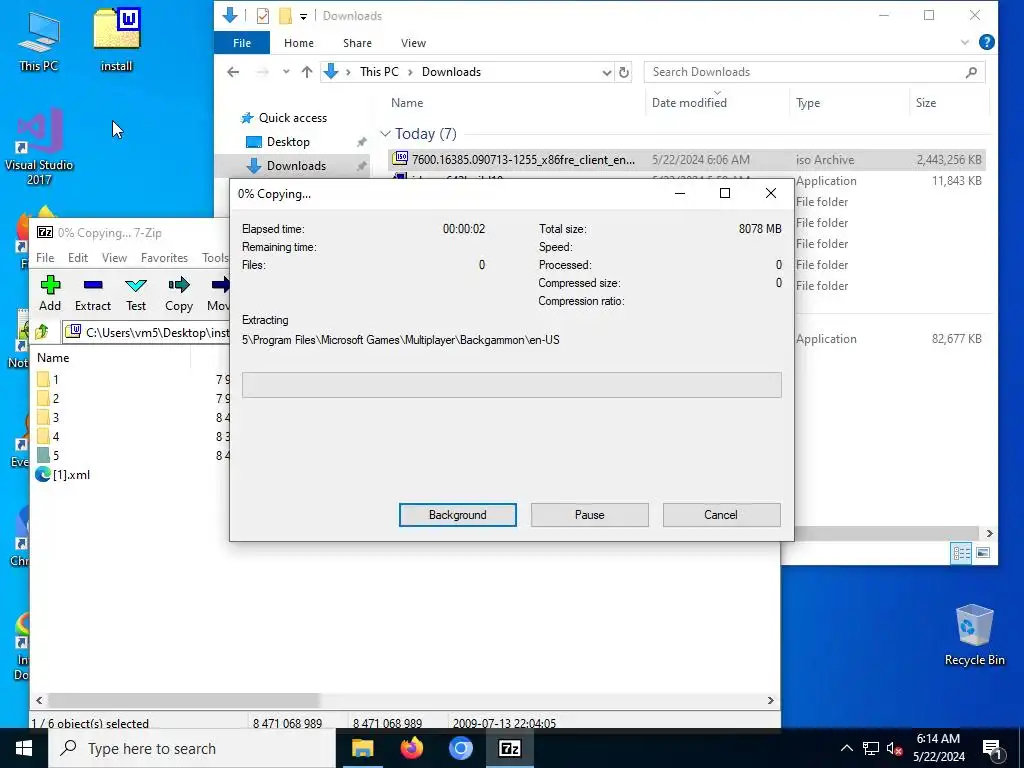This screenshot has width=1024, height=768.
Task: Open recent locations dropdown in Explorer
Action: coord(286,72)
